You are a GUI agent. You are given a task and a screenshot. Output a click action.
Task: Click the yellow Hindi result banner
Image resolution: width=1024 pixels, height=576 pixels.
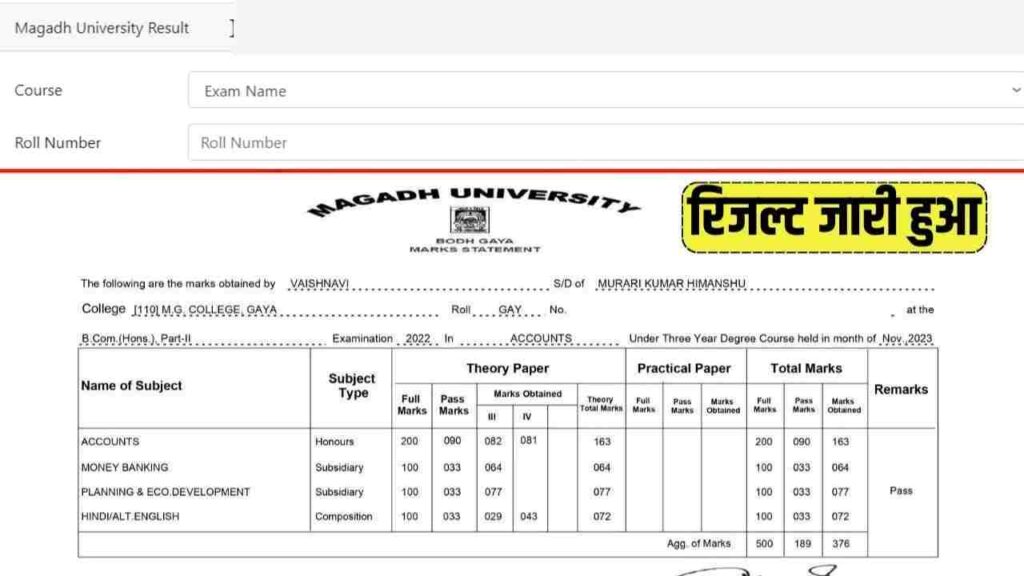[x=834, y=217]
